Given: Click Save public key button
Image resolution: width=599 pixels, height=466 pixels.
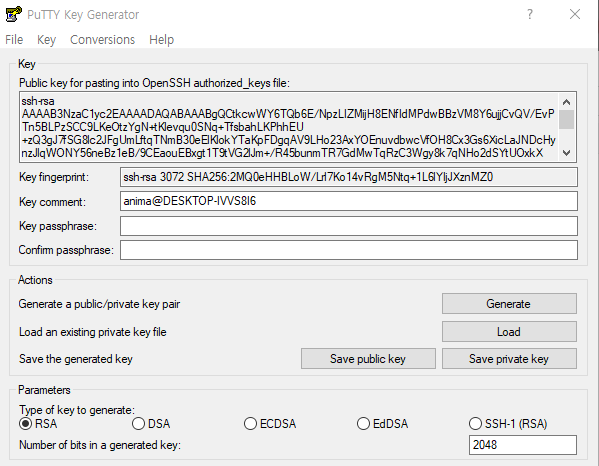Looking at the screenshot, I should pyautogui.click(x=368, y=359).
